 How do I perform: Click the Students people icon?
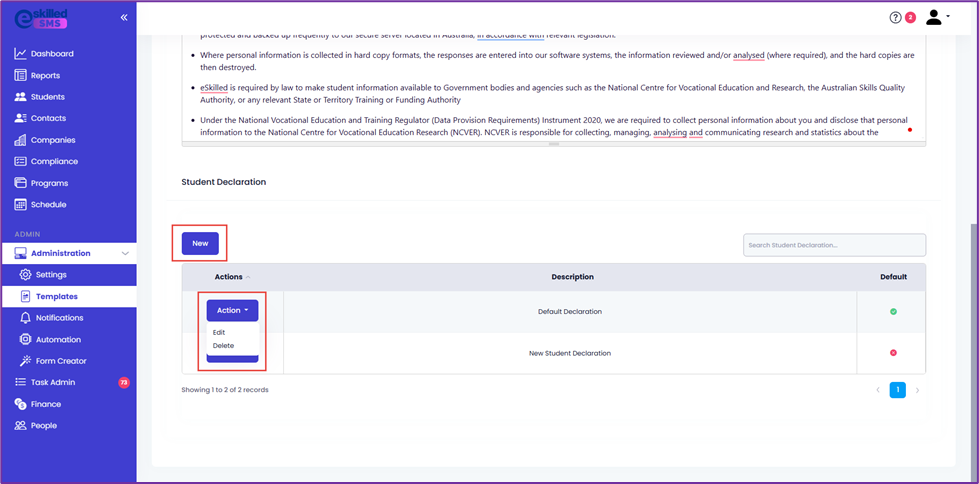click(20, 97)
